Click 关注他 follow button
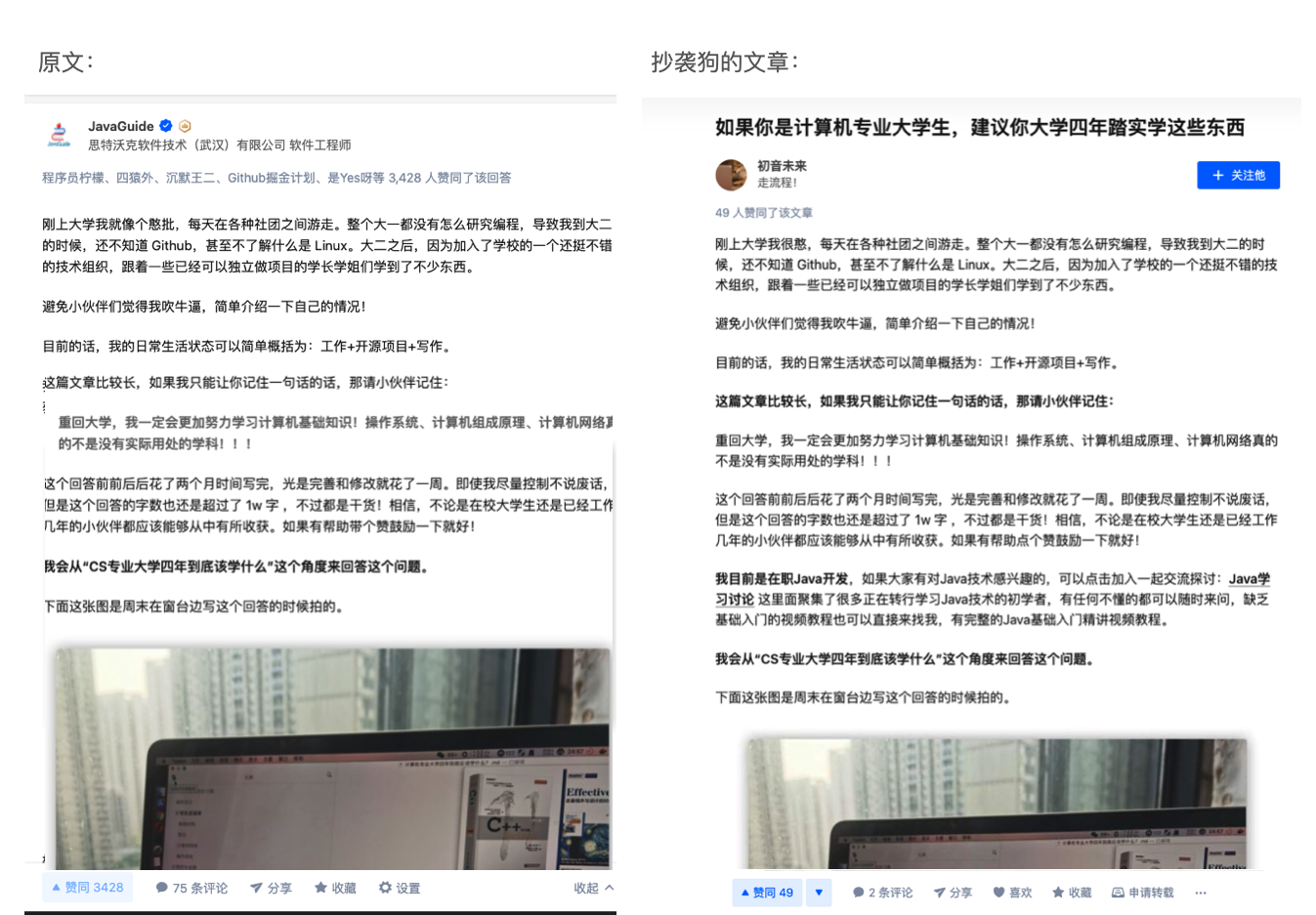The width and height of the screenshot is (1316, 915). (x=1238, y=175)
